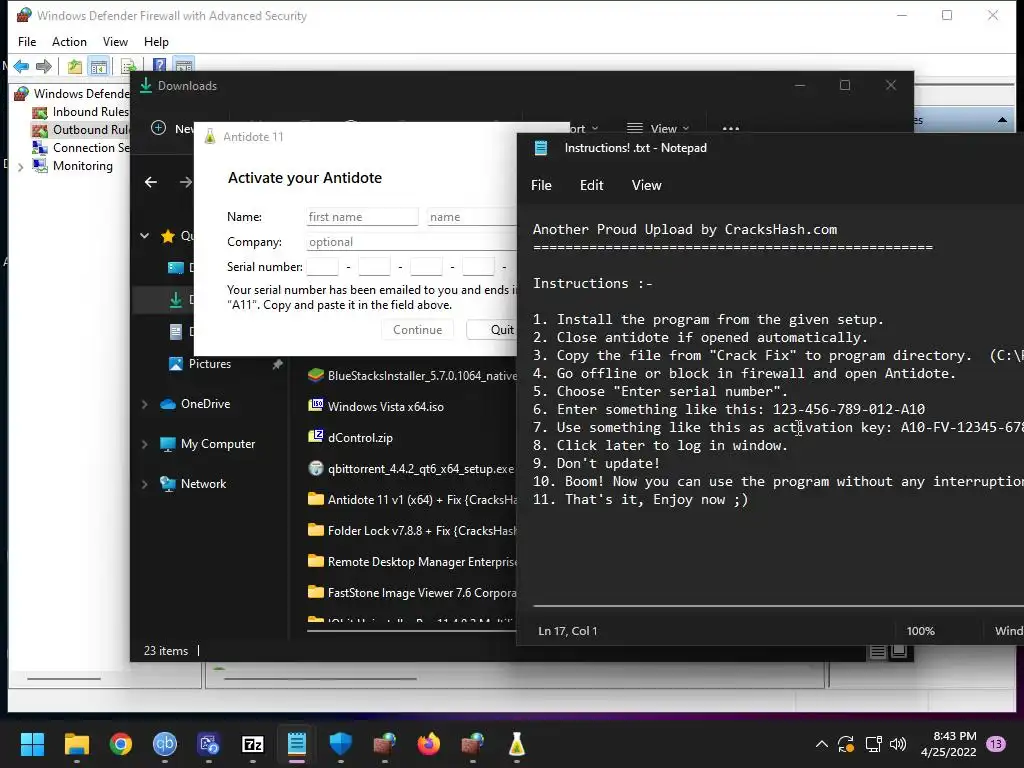Expand My Computer node chevron

[x=144, y=444]
